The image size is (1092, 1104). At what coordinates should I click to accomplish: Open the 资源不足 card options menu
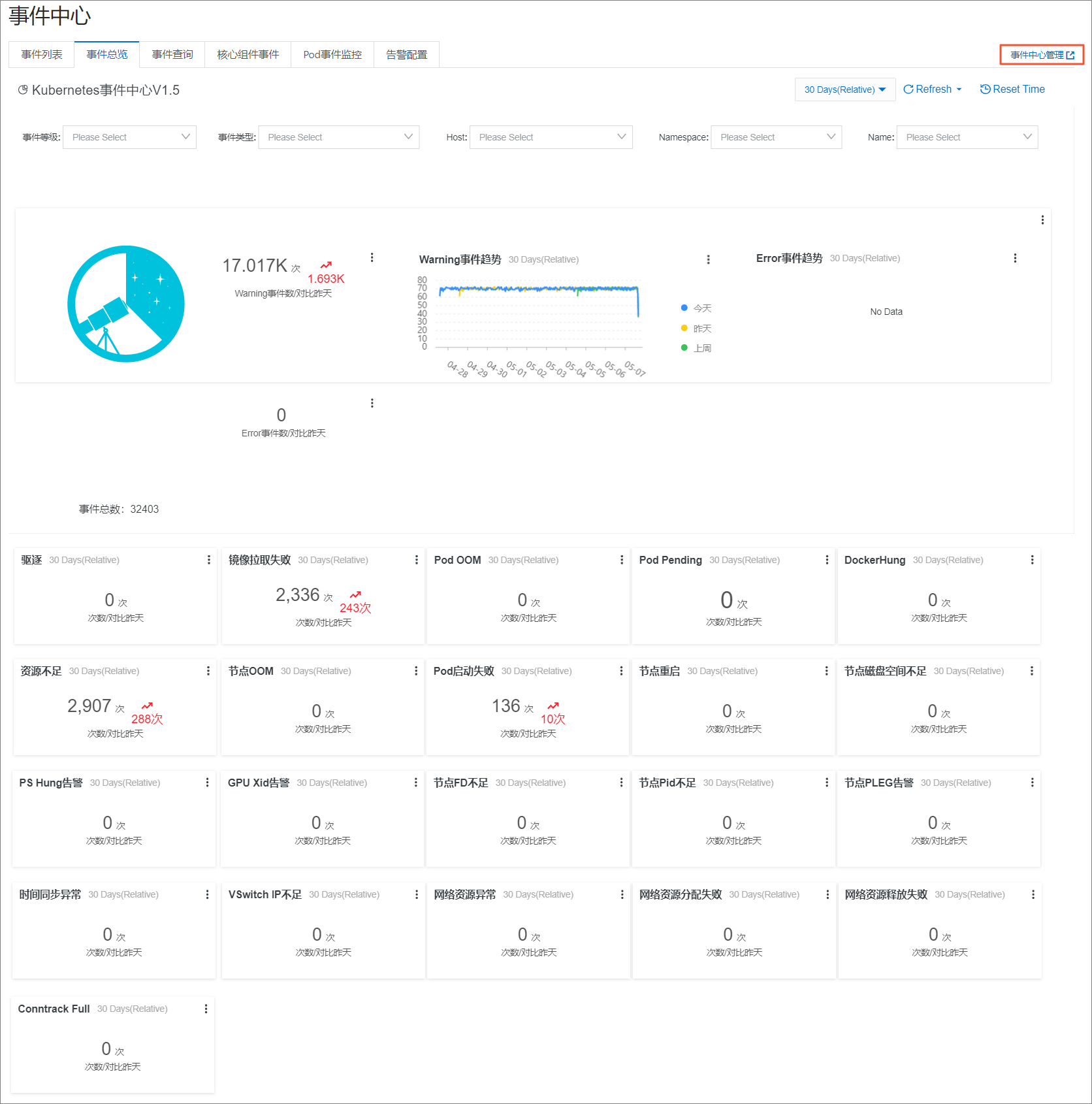[208, 671]
